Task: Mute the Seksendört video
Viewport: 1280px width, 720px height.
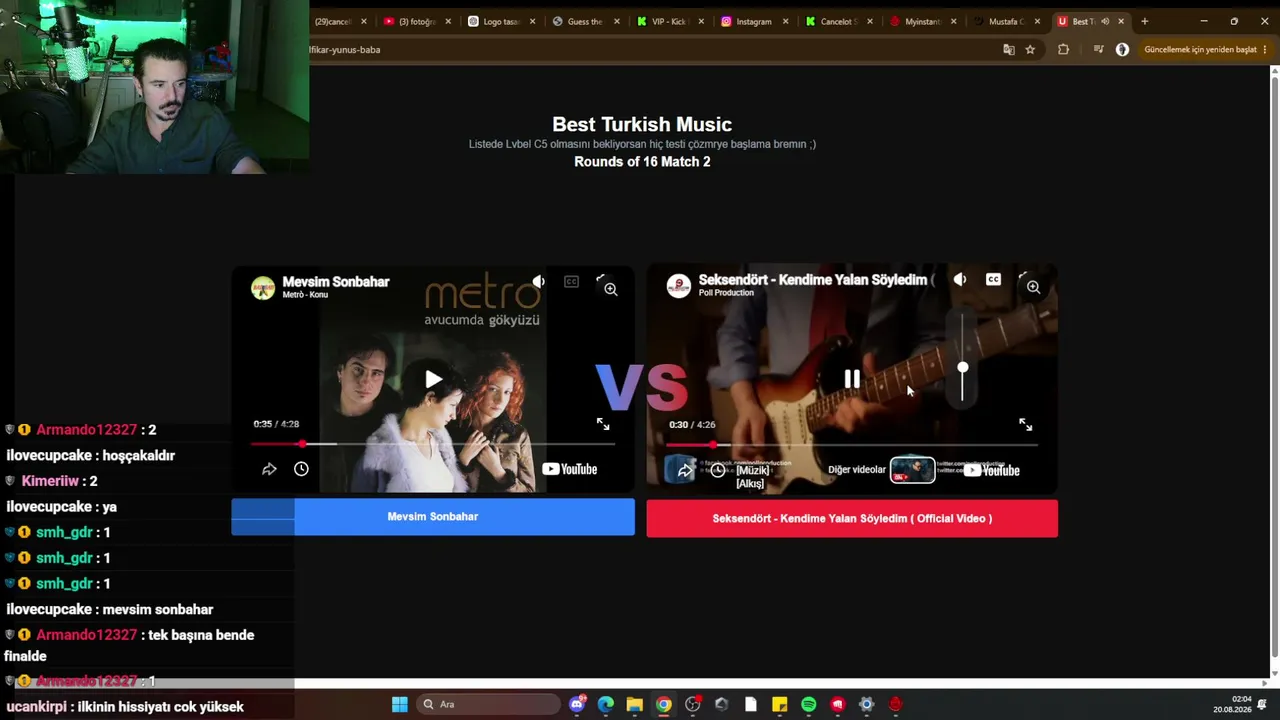Action: (960, 280)
